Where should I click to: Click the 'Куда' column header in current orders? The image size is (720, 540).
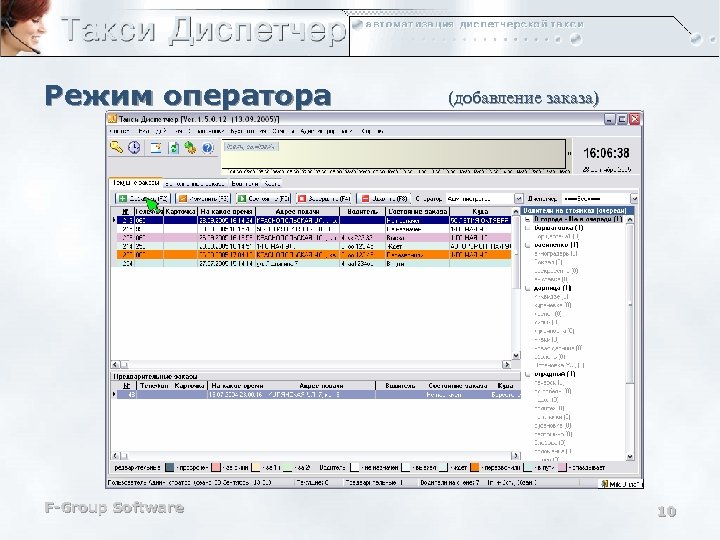click(480, 211)
